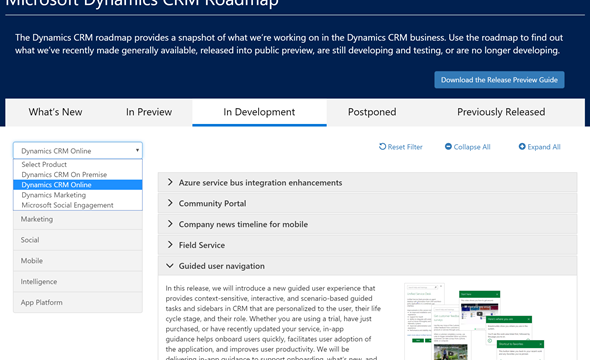This screenshot has height=360, width=590.
Task: Choose Dynamics Marketing option
Action: [x=78, y=195]
